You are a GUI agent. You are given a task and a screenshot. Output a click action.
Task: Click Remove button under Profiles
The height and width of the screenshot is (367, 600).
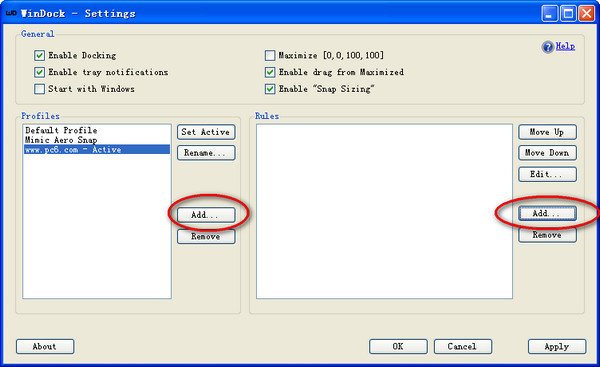click(206, 236)
